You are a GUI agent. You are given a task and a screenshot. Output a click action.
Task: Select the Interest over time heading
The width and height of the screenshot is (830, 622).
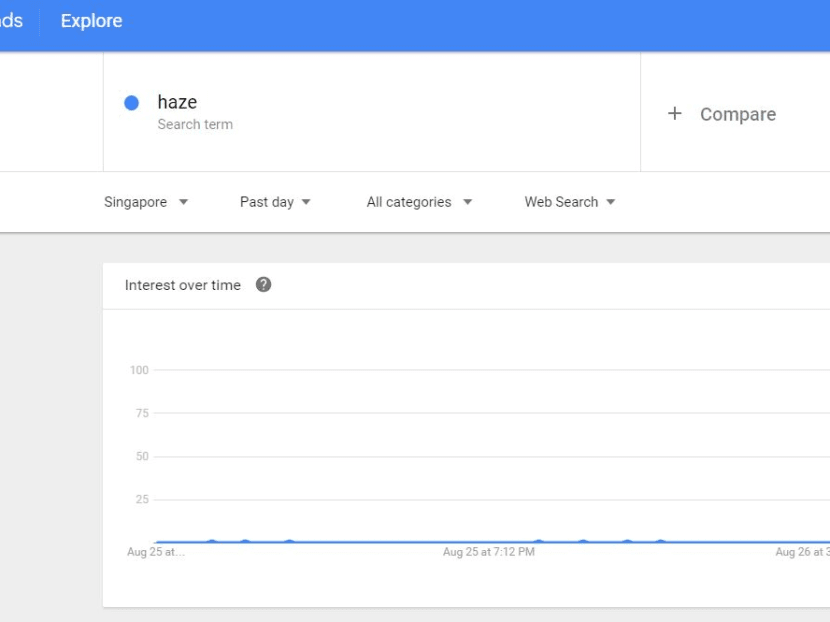pyautogui.click(x=183, y=285)
